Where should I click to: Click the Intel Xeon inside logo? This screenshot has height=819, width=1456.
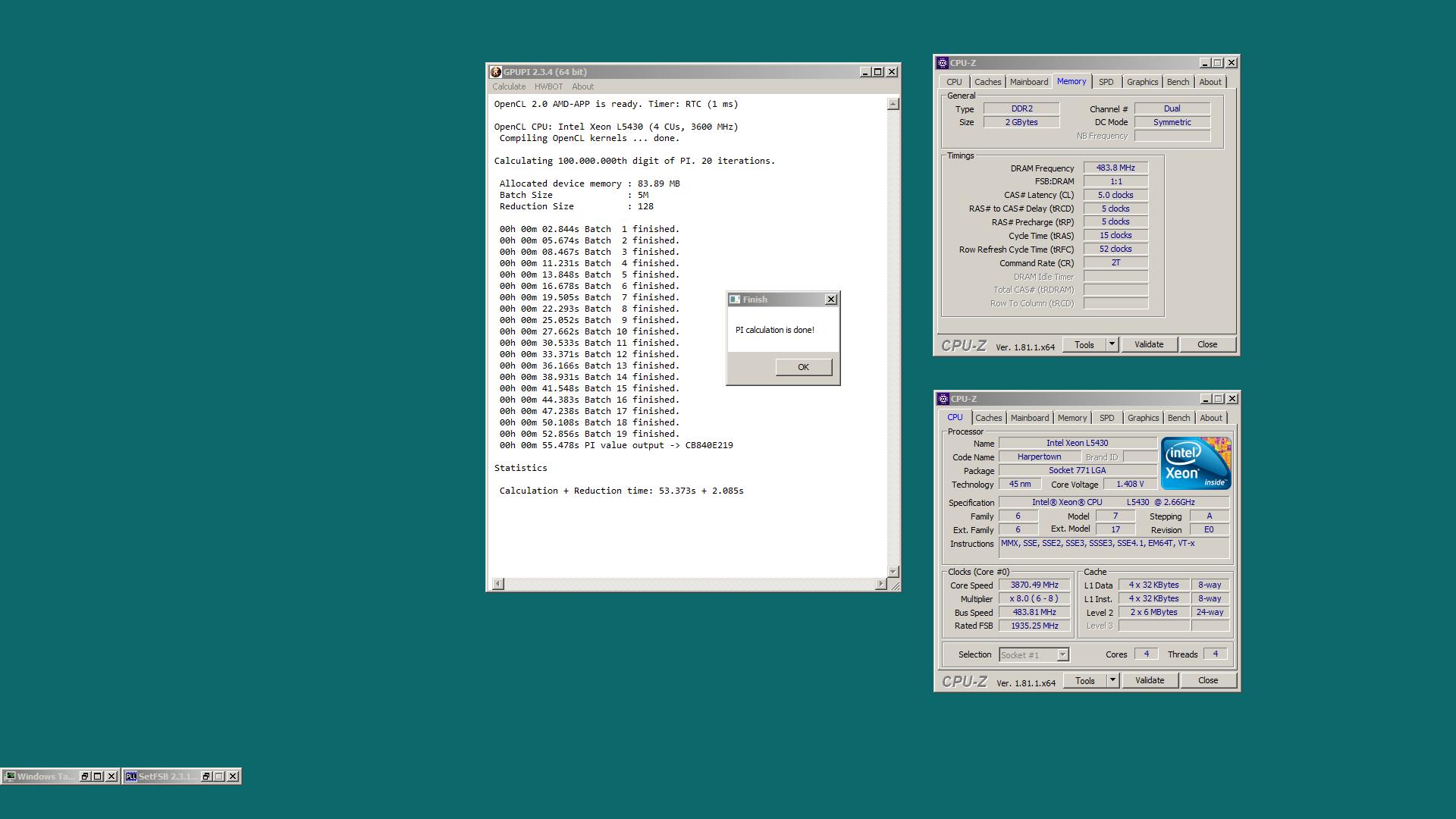click(1196, 463)
